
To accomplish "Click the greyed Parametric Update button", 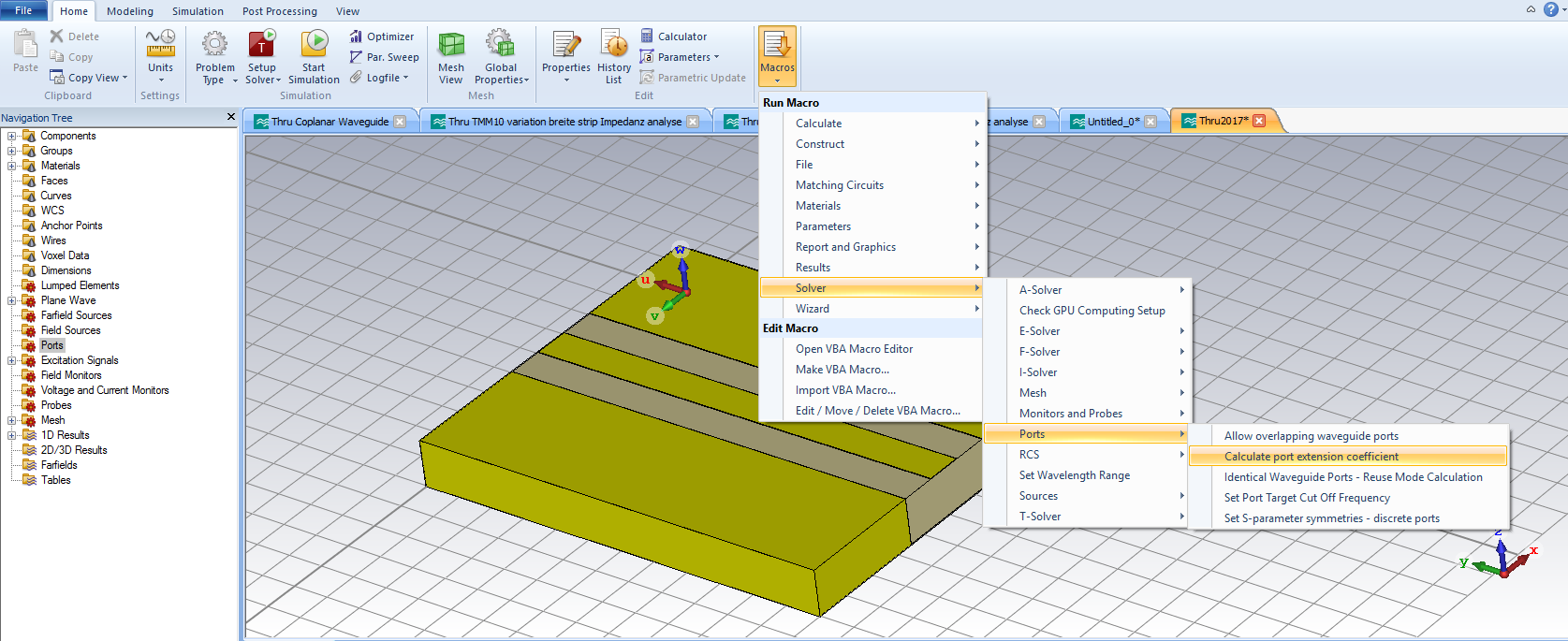I will tap(693, 78).
